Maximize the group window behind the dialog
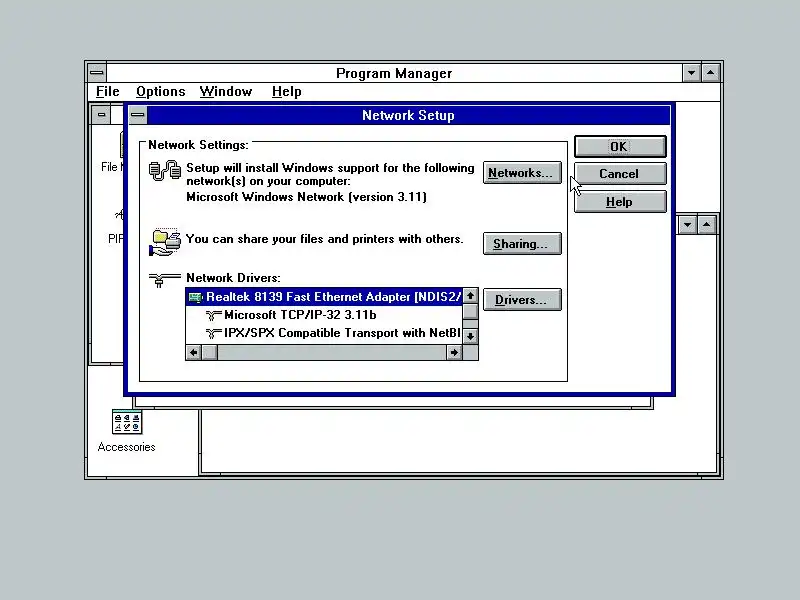 point(707,224)
